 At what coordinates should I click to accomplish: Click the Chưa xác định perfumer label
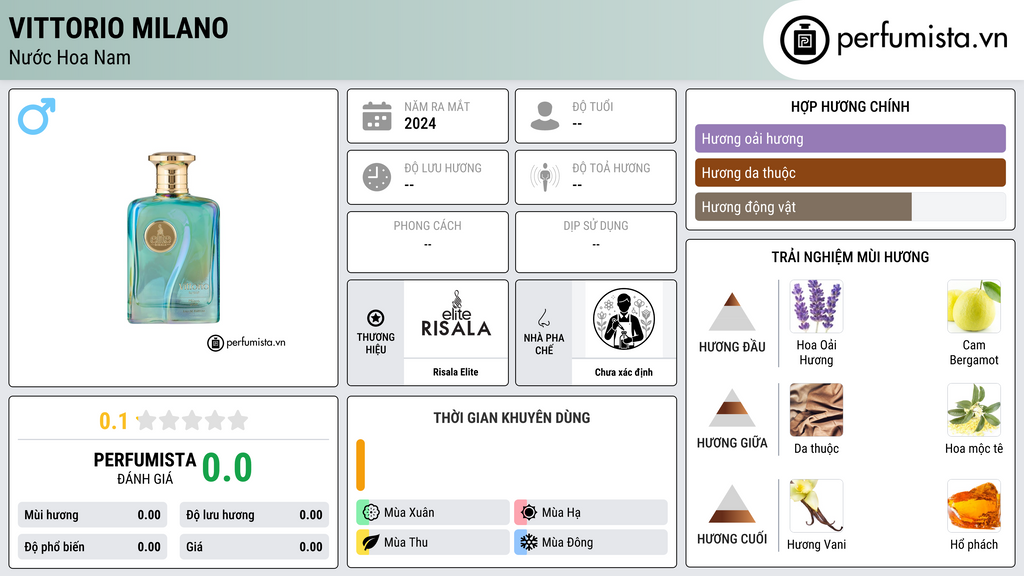point(624,372)
